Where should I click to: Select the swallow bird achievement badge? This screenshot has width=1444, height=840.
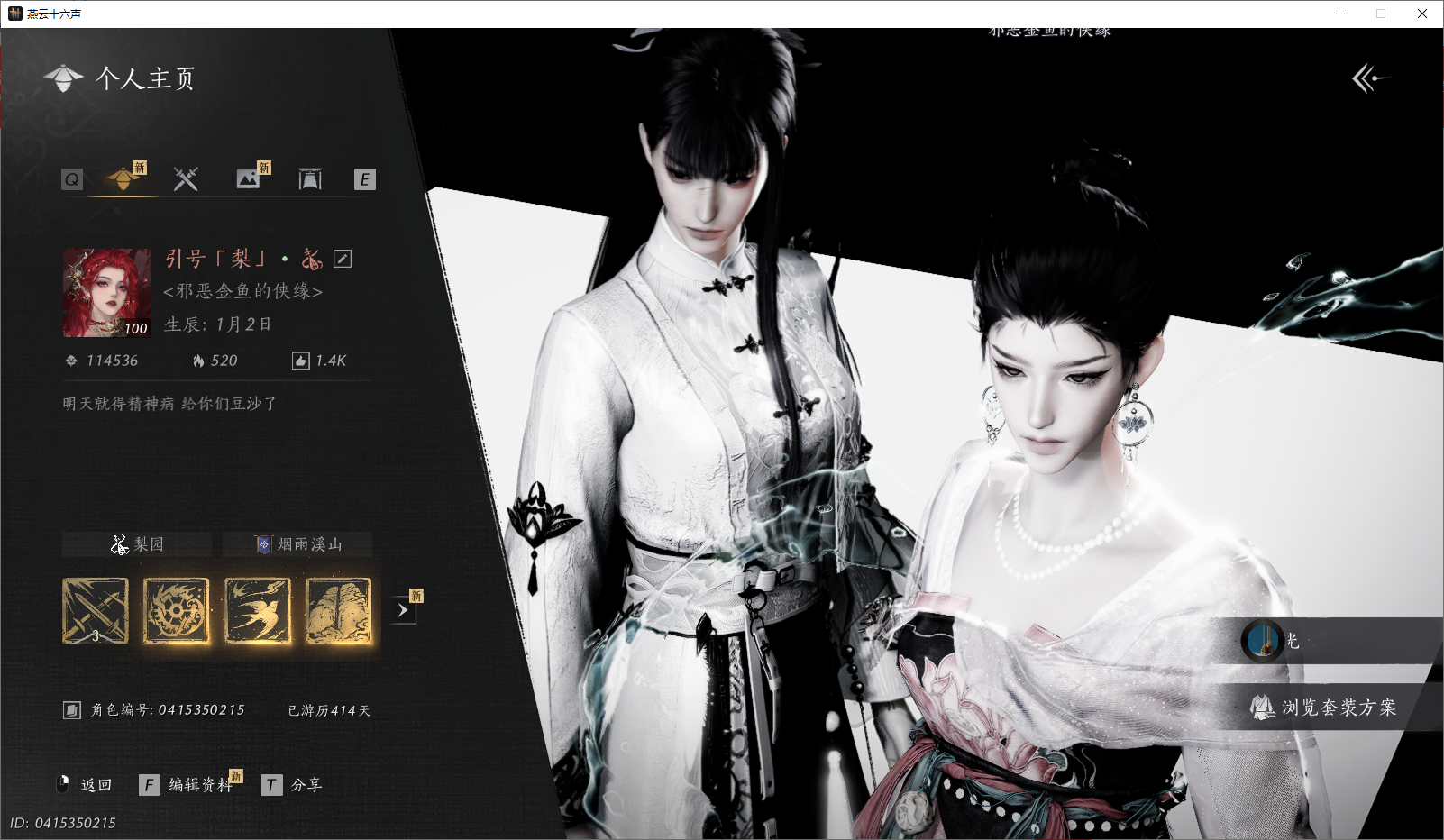click(258, 611)
